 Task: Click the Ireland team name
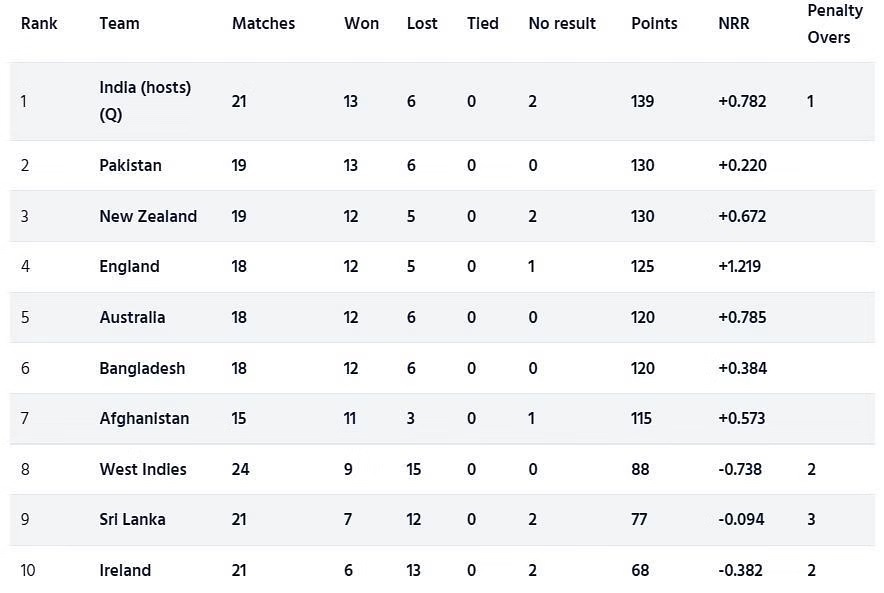point(125,570)
